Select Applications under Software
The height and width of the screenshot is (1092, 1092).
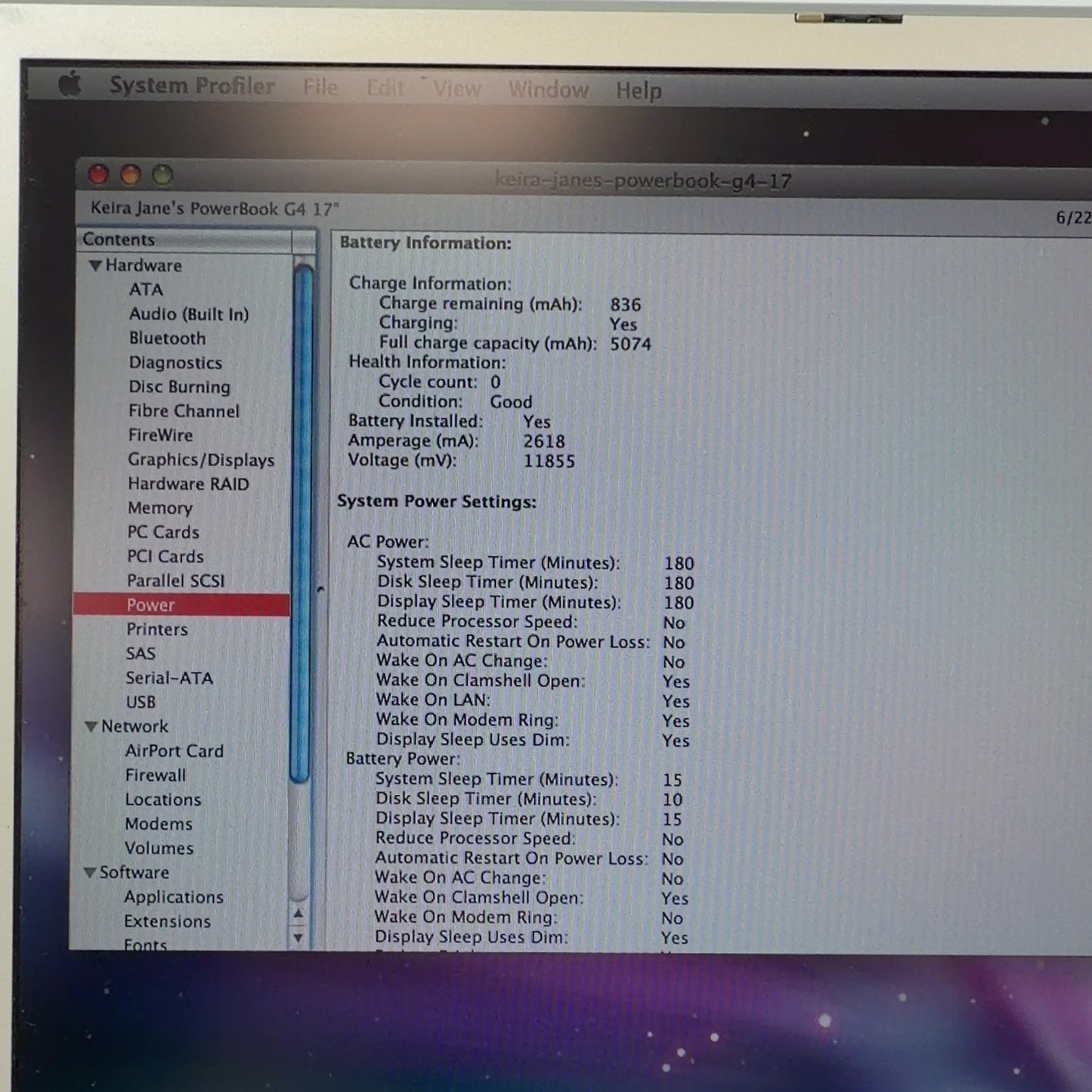pos(174,897)
